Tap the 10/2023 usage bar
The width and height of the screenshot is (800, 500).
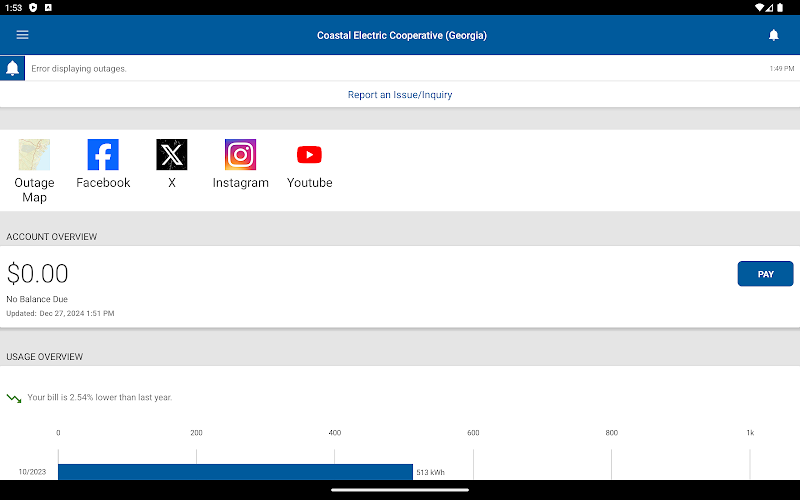pyautogui.click(x=235, y=472)
